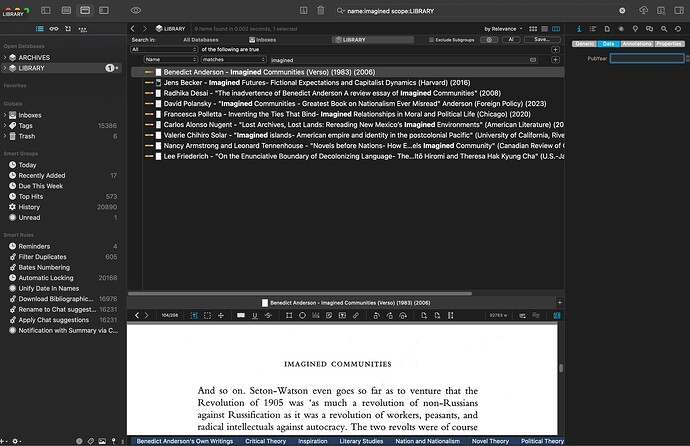The image size is (690, 446).
Task: Set search scope to All Databases
Action: (x=201, y=40)
